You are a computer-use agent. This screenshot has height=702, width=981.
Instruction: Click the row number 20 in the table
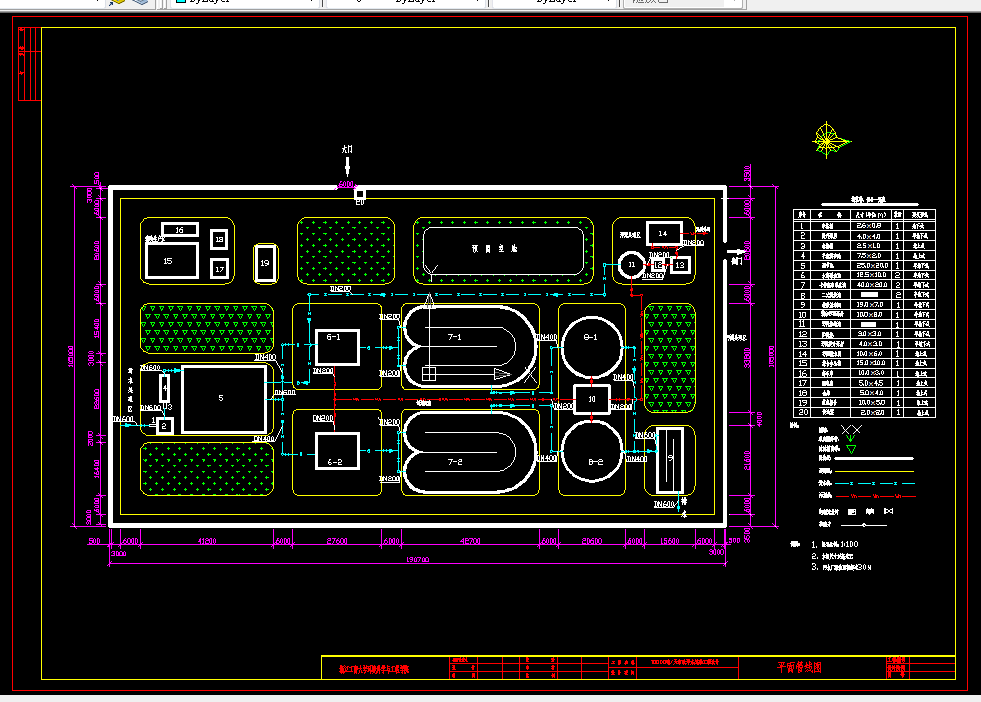point(803,412)
